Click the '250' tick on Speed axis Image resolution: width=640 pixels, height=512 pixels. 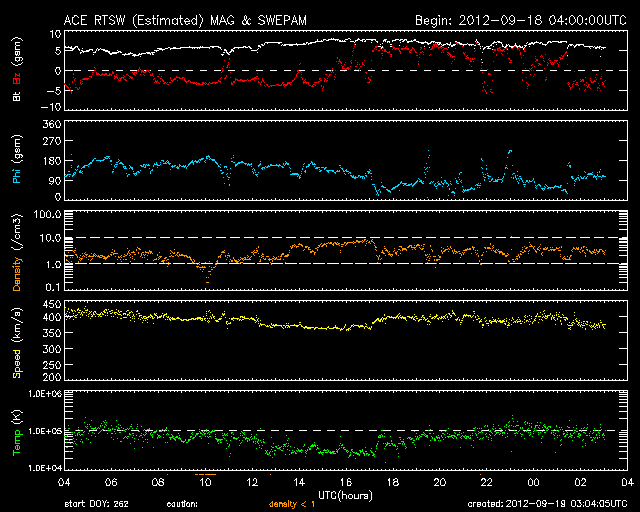coord(52,365)
